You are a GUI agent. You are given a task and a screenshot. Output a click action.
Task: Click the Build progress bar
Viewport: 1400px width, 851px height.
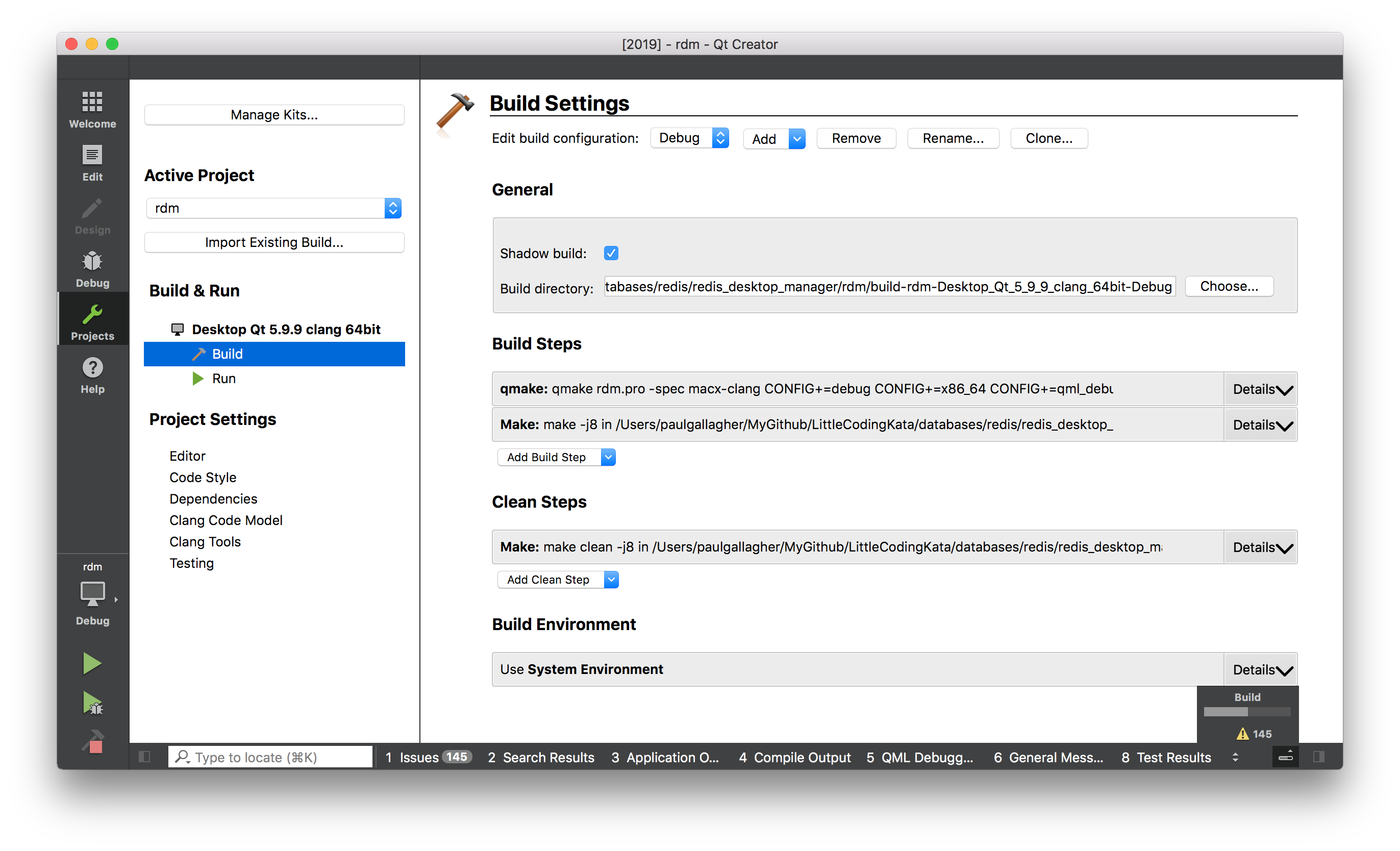point(1247,712)
